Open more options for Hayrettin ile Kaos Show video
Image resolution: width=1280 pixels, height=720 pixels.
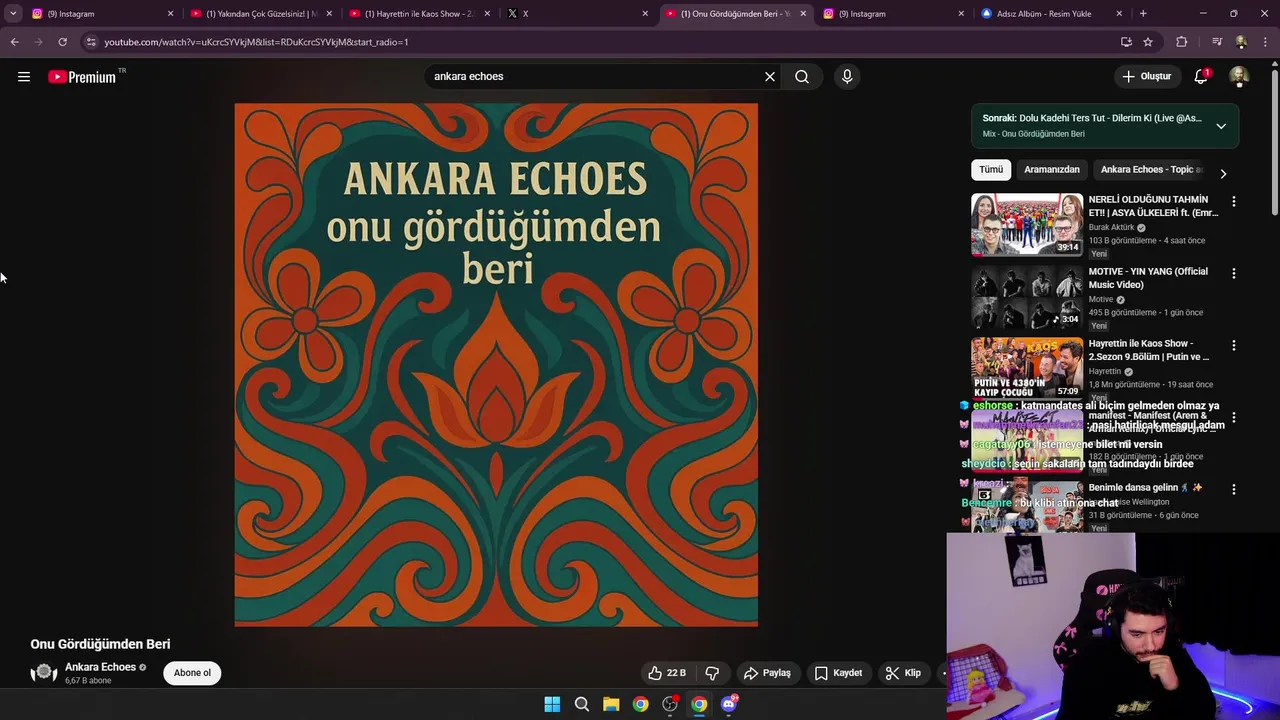(1234, 345)
